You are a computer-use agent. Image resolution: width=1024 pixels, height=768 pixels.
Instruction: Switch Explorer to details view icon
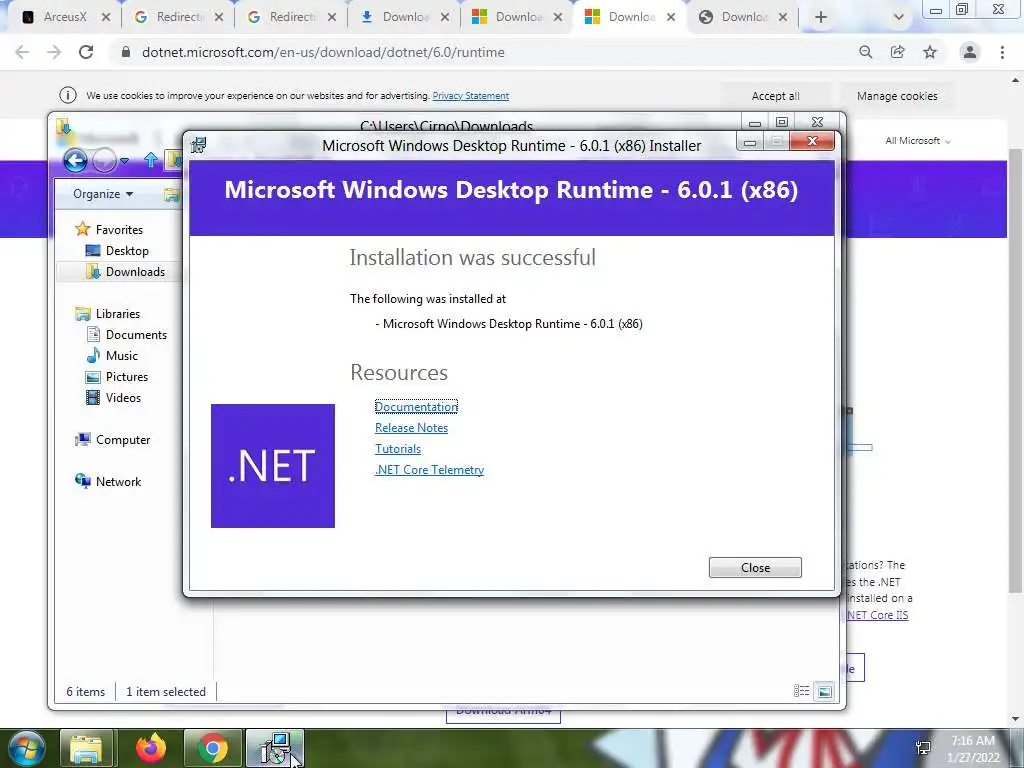pos(801,691)
